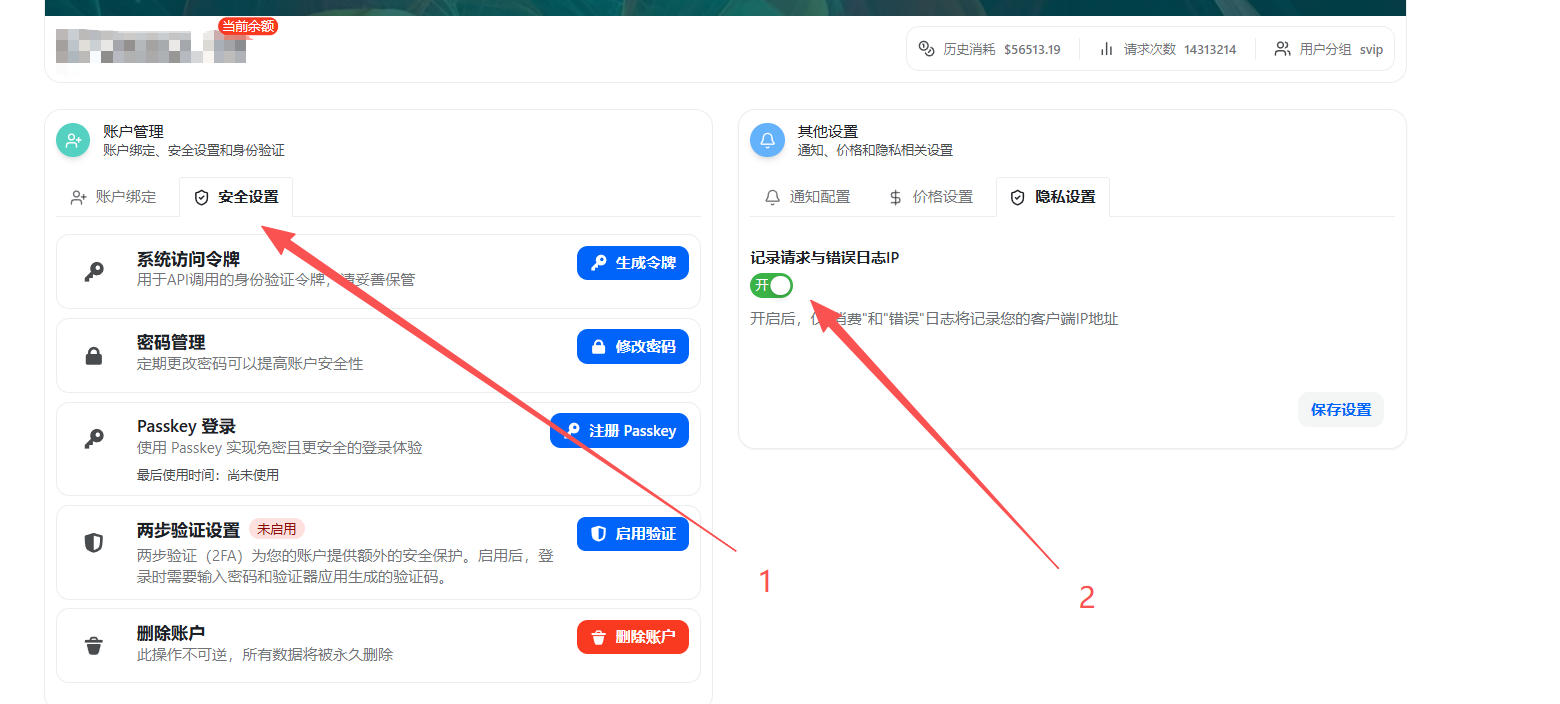This screenshot has height=704, width=1560.
Task: Click the 生成令牌 button
Action: pyautogui.click(x=632, y=263)
